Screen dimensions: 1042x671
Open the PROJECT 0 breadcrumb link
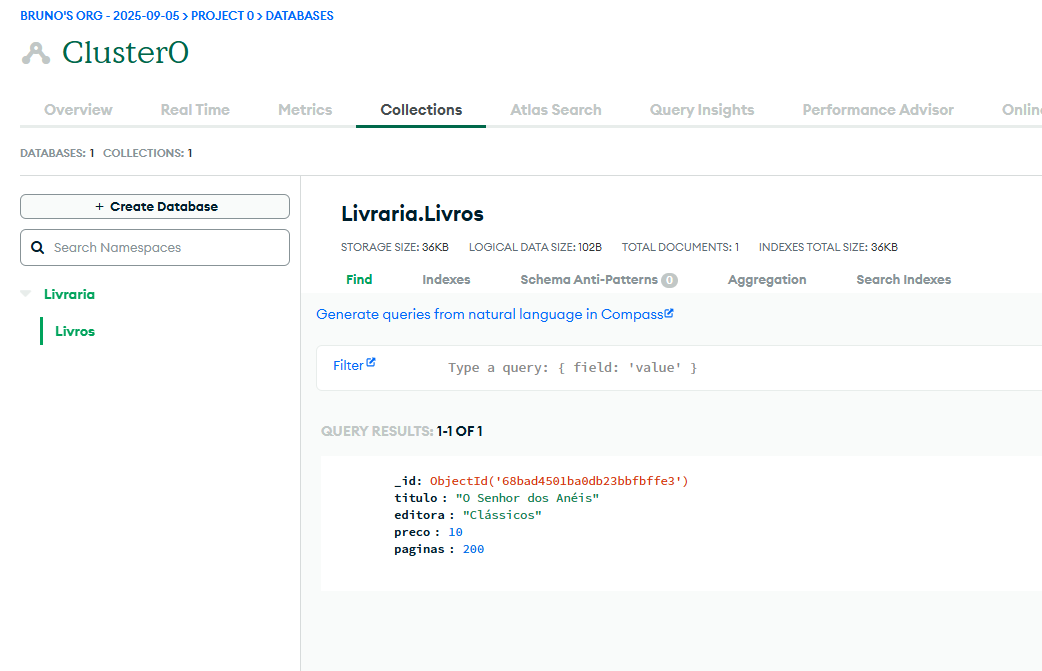pos(223,15)
